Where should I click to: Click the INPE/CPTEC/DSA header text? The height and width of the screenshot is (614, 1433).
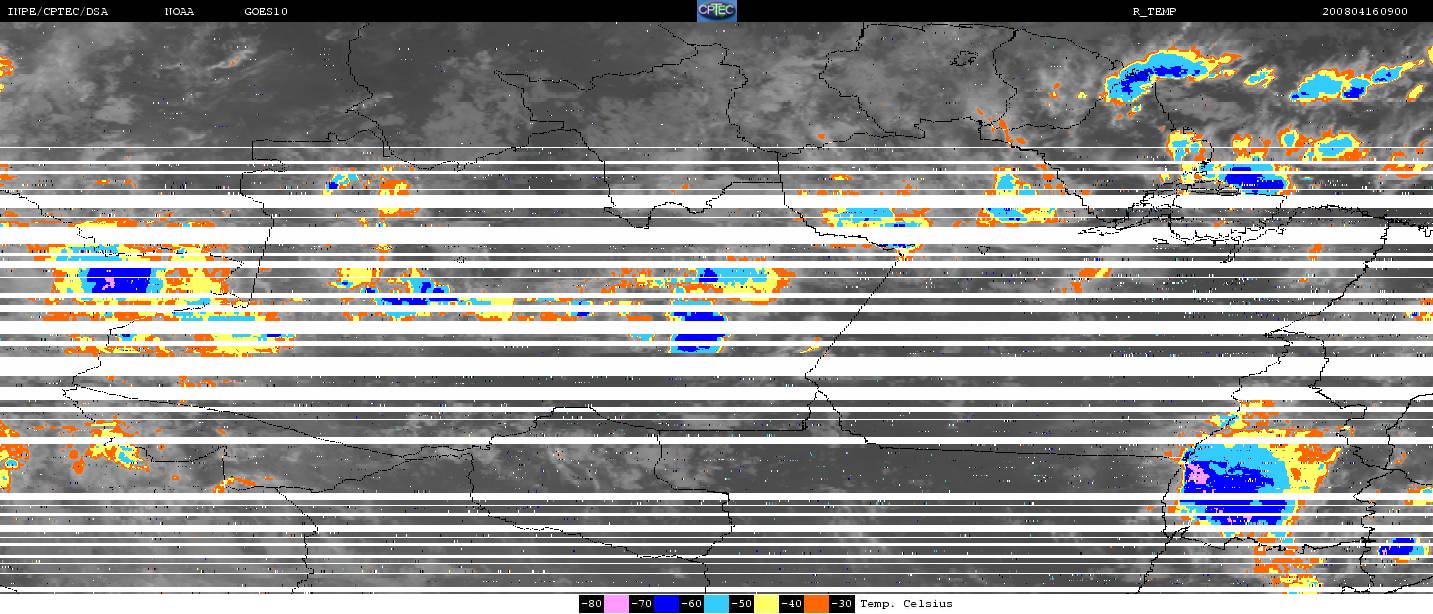point(57,12)
